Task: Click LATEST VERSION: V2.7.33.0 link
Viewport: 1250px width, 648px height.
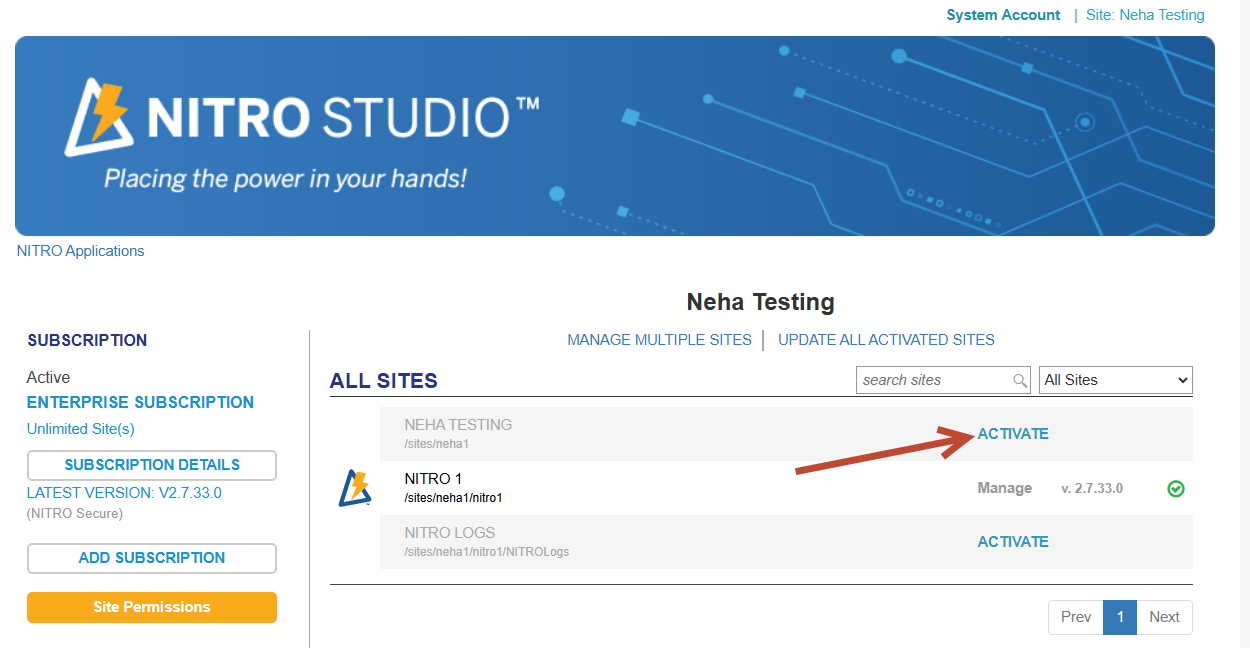Action: 124,493
